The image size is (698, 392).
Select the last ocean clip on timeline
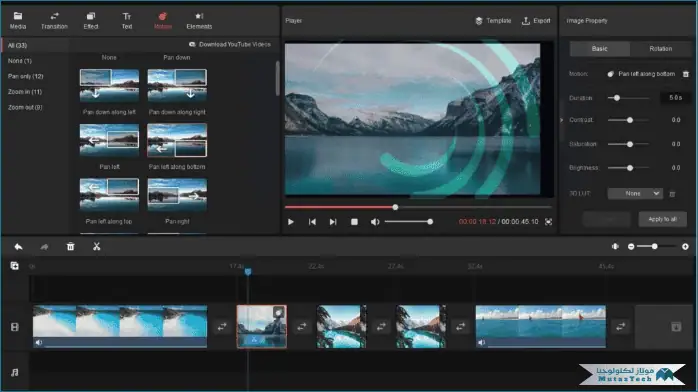pos(540,327)
